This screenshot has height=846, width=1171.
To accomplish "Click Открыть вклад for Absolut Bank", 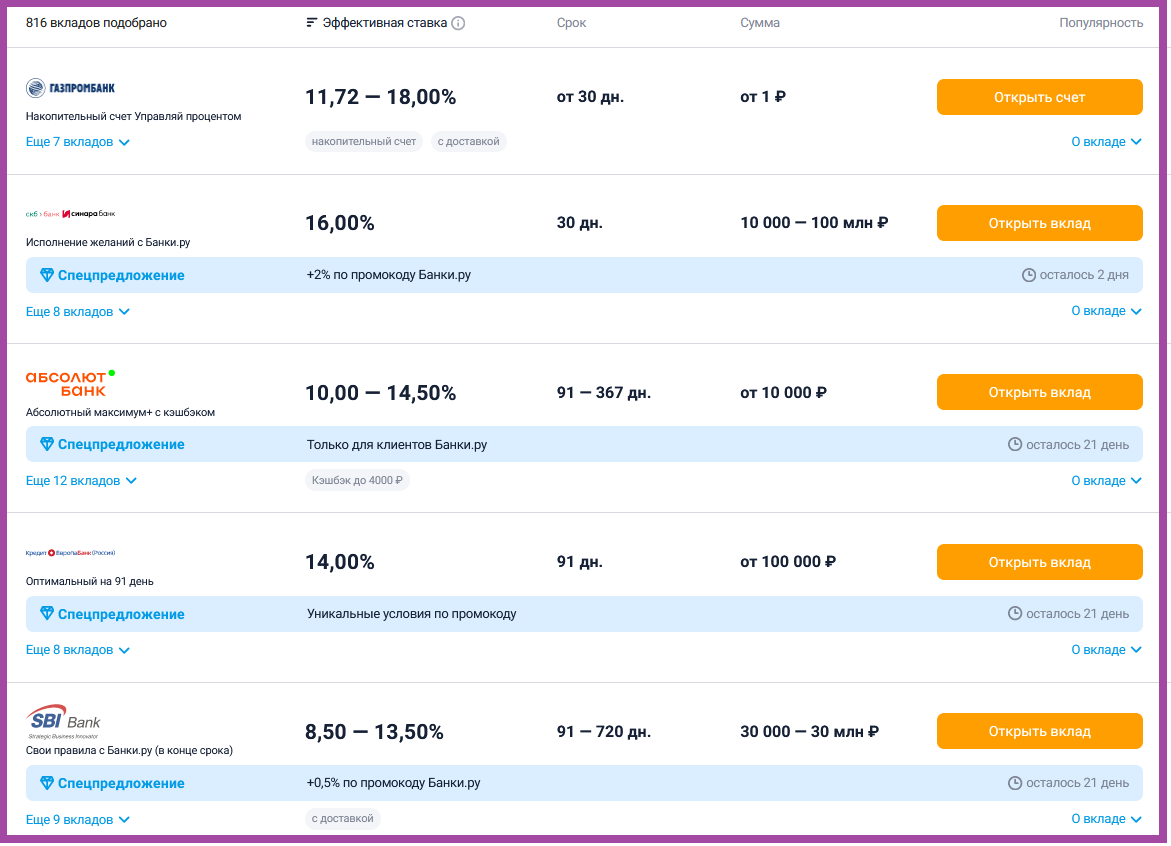I will pos(1040,392).
